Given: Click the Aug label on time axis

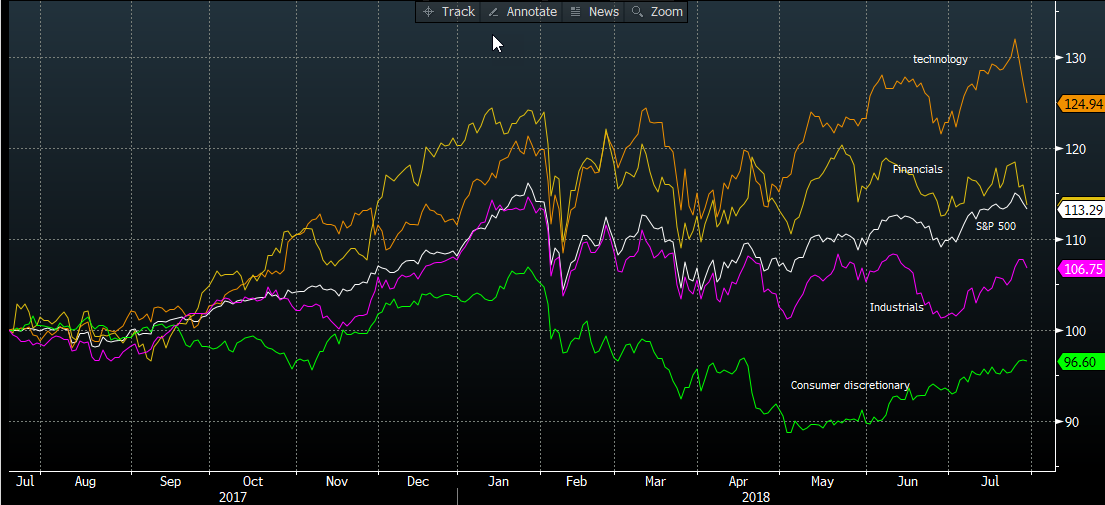Looking at the screenshot, I should point(85,482).
